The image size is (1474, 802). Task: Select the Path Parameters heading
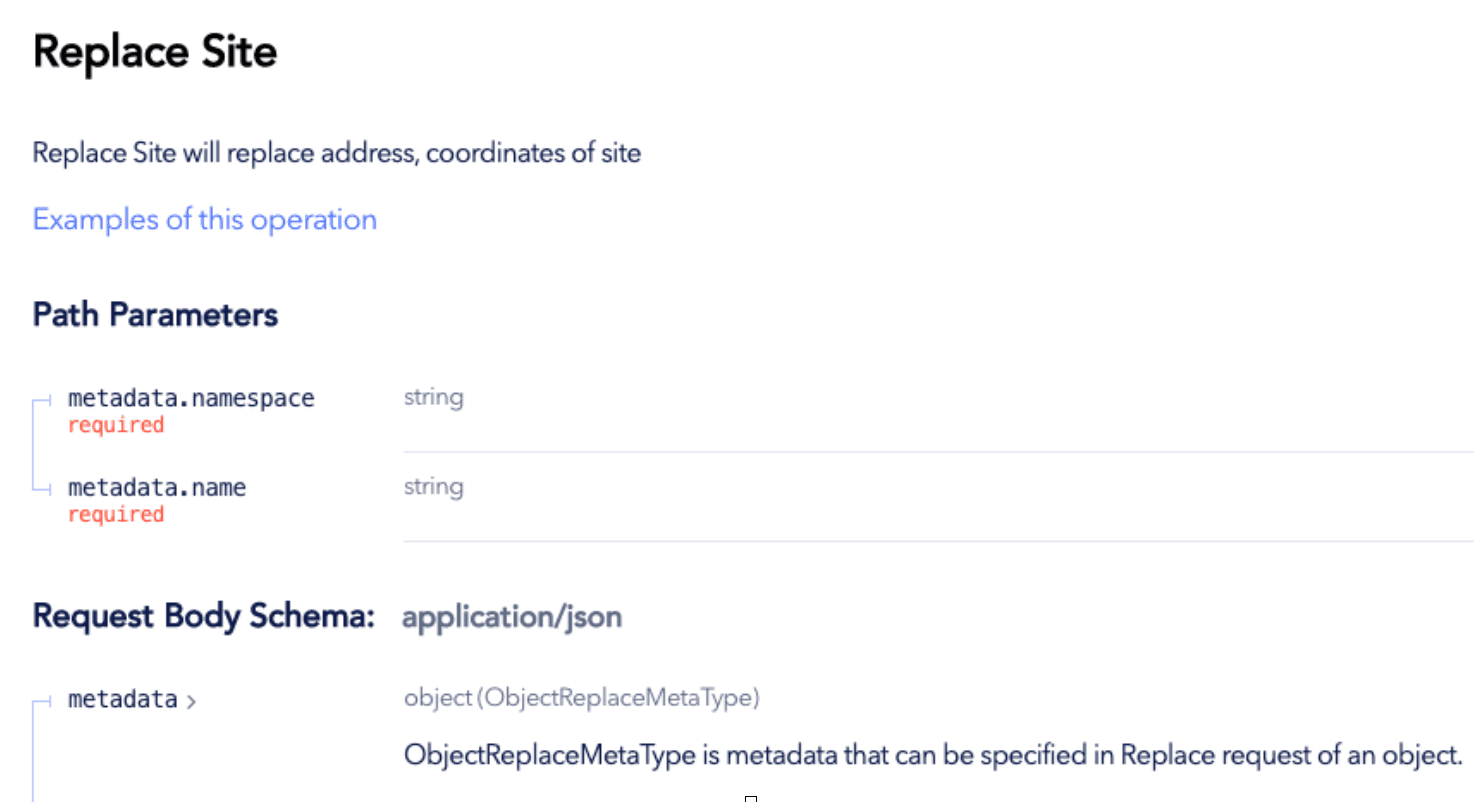[155, 315]
